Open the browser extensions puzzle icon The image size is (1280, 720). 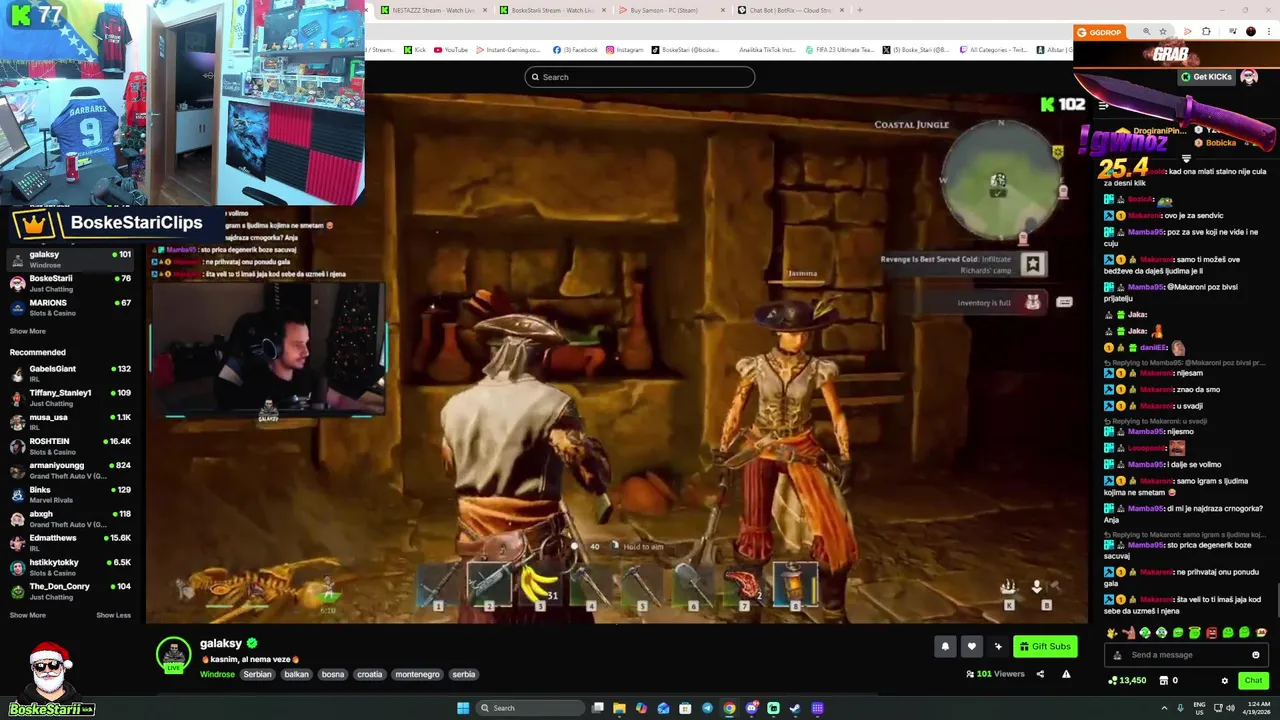(1206, 32)
